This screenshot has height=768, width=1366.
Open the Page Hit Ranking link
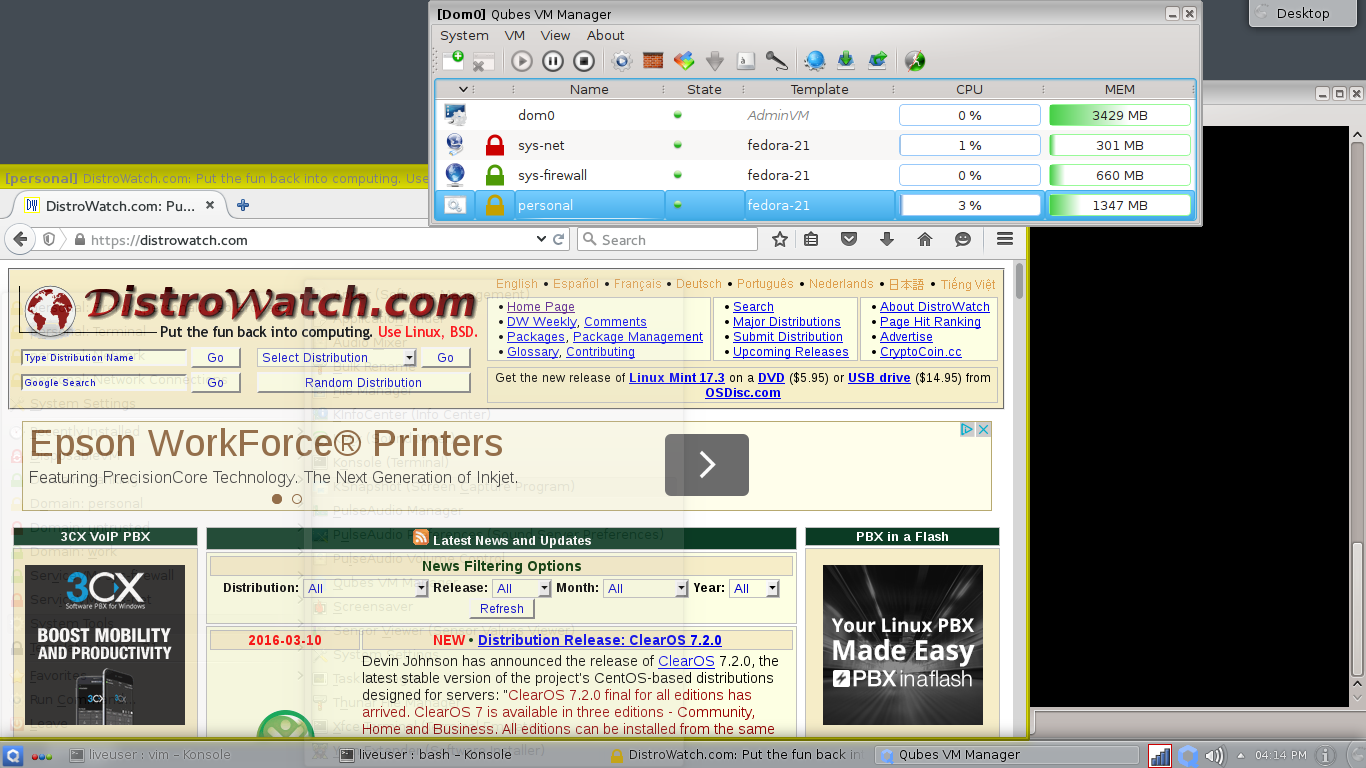930,322
